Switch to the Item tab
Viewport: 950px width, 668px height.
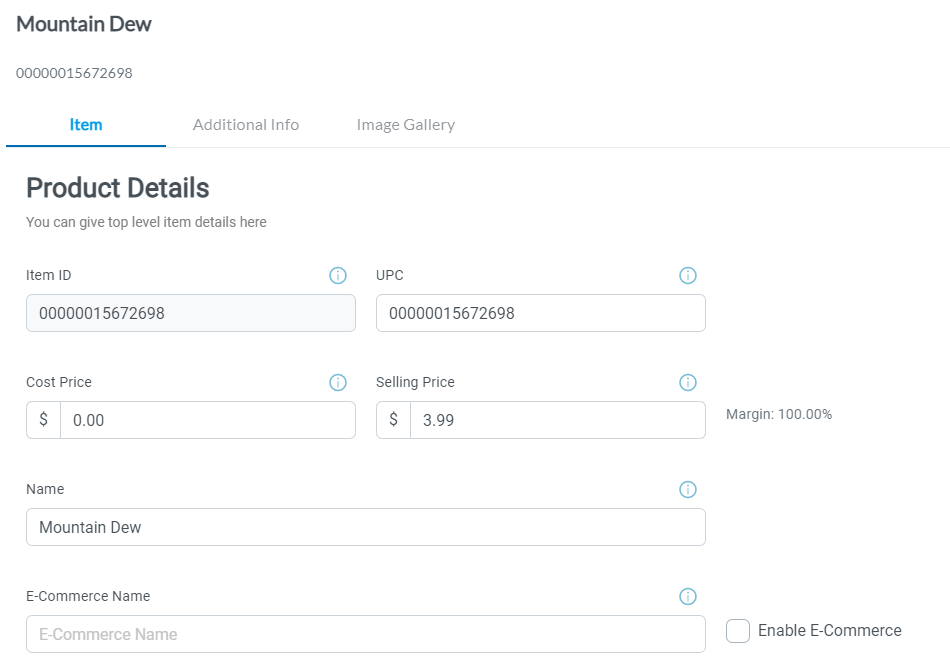(86, 125)
